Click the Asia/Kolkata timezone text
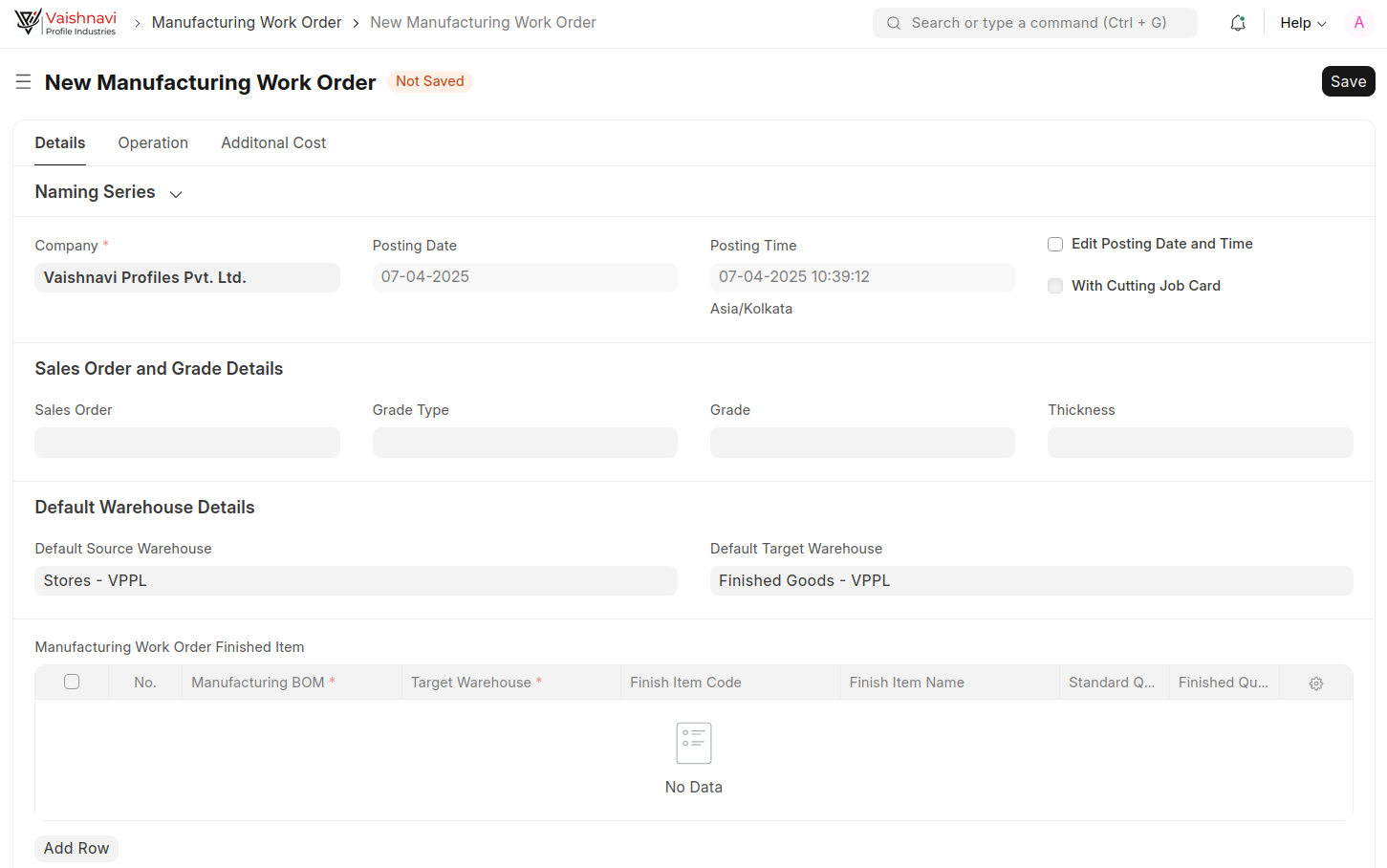 (x=751, y=309)
